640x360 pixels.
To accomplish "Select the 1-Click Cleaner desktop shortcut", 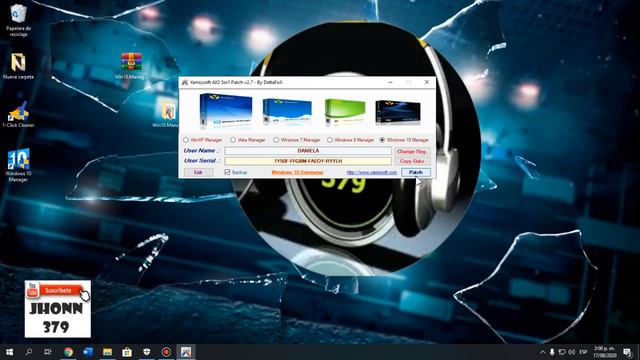I will click(x=18, y=115).
